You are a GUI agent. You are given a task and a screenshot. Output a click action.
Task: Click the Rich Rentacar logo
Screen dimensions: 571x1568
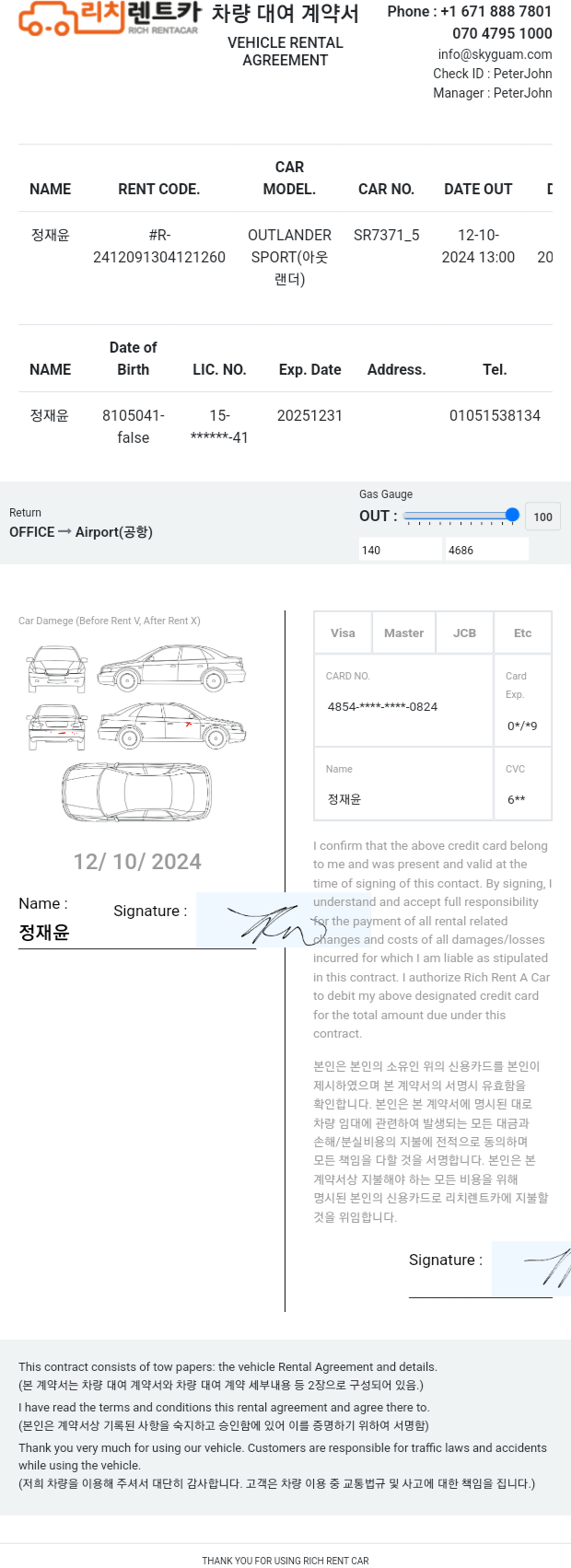pyautogui.click(x=110, y=17)
